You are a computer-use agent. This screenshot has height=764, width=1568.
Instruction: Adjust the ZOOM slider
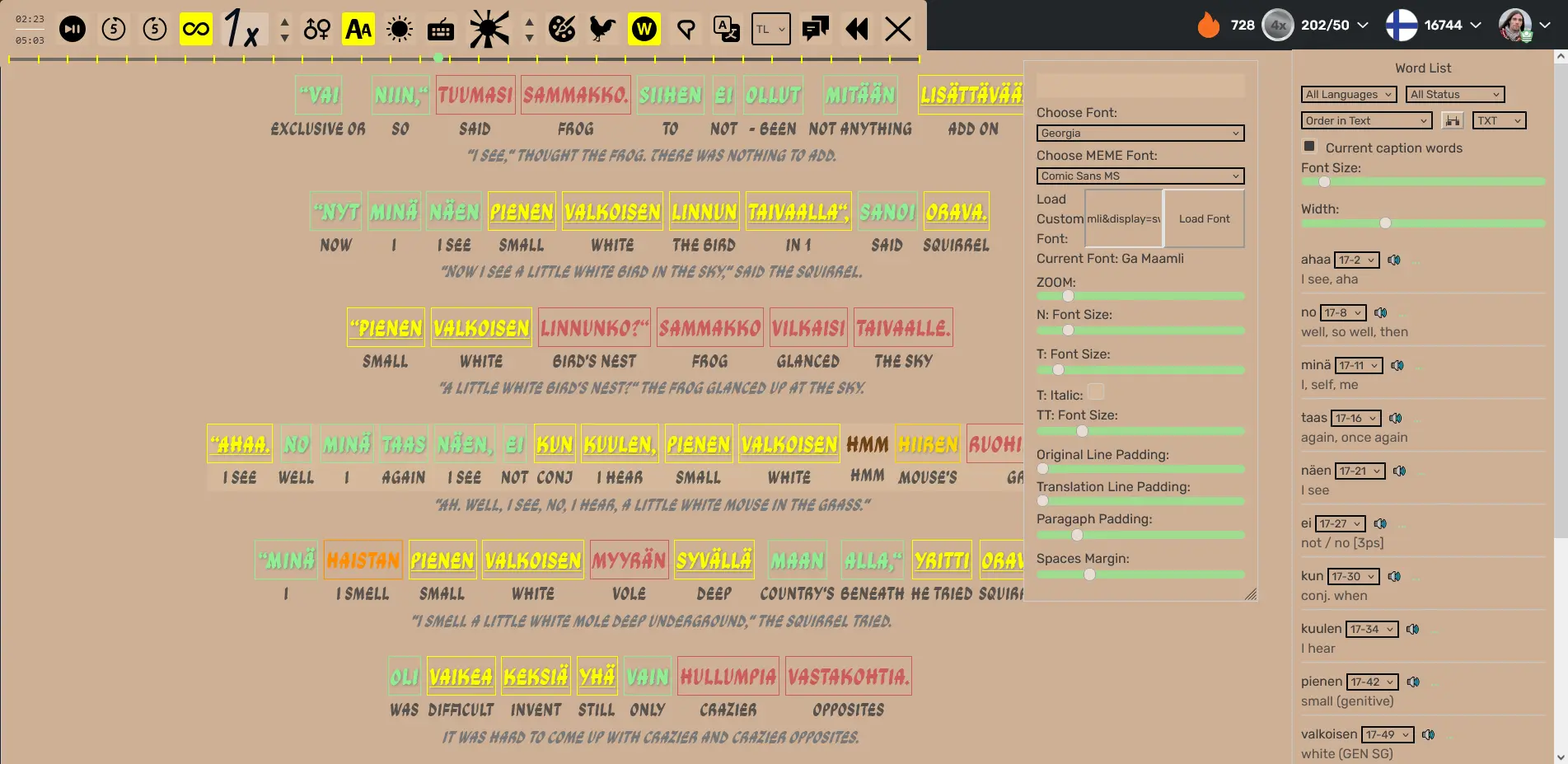[1140, 296]
